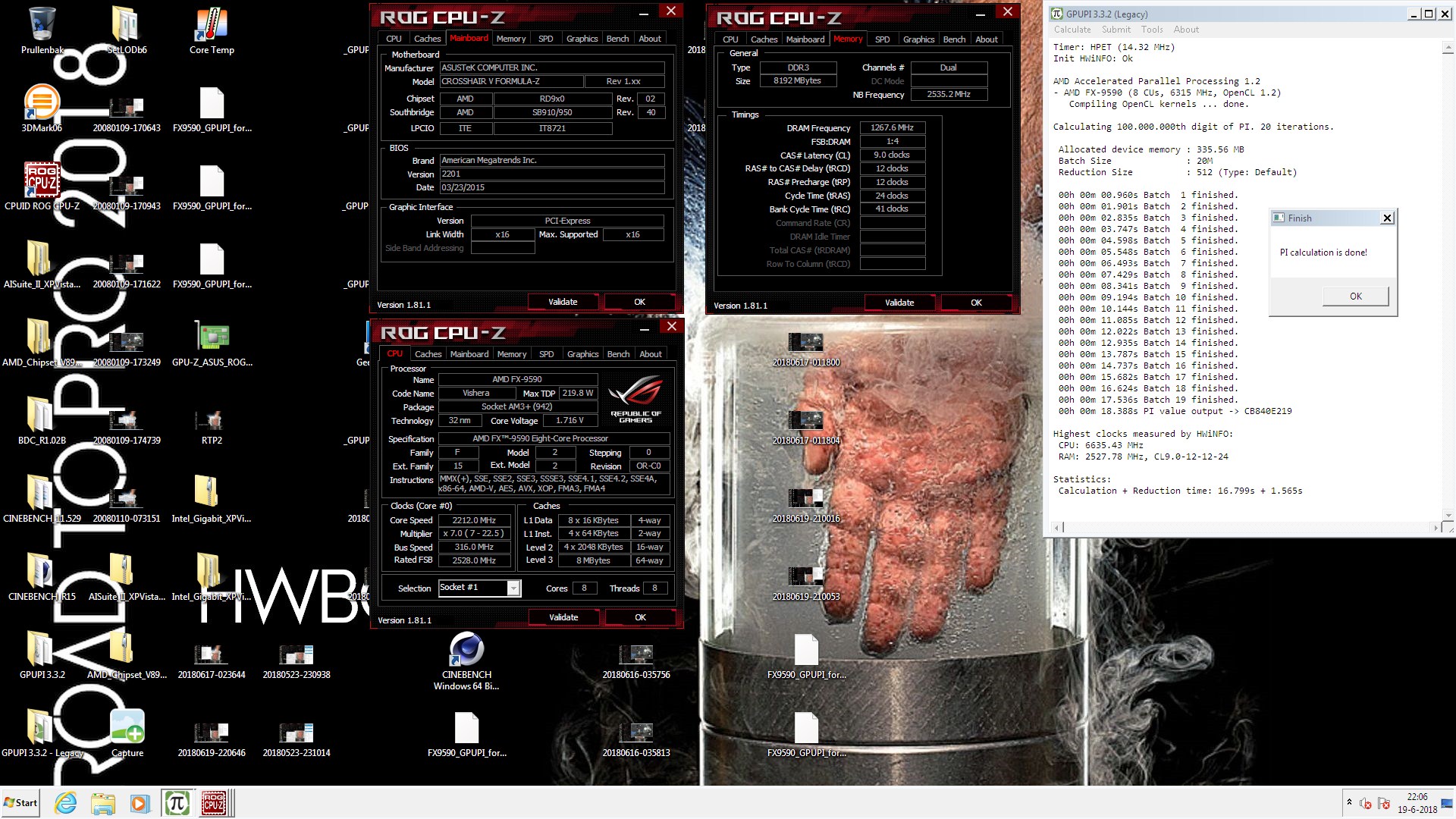Switch to ROG CPU-Z taskbar button
This screenshot has height=819, width=1456.
(215, 803)
